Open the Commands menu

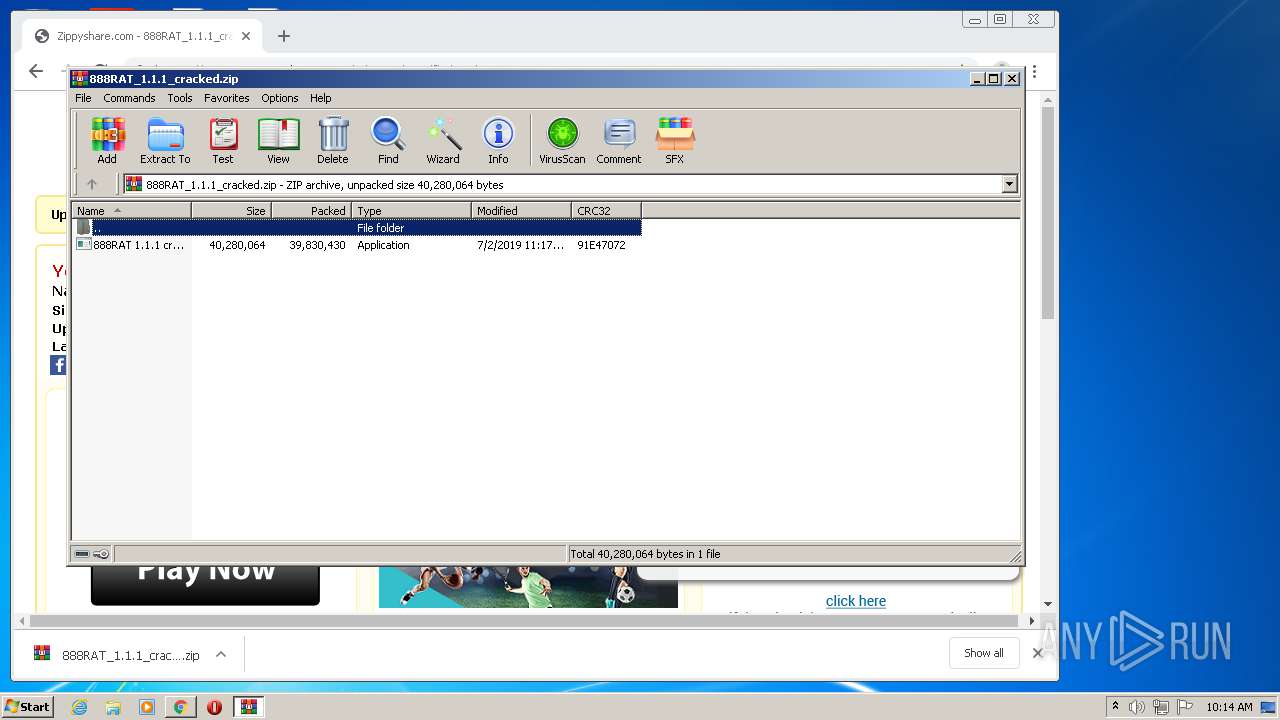[129, 98]
